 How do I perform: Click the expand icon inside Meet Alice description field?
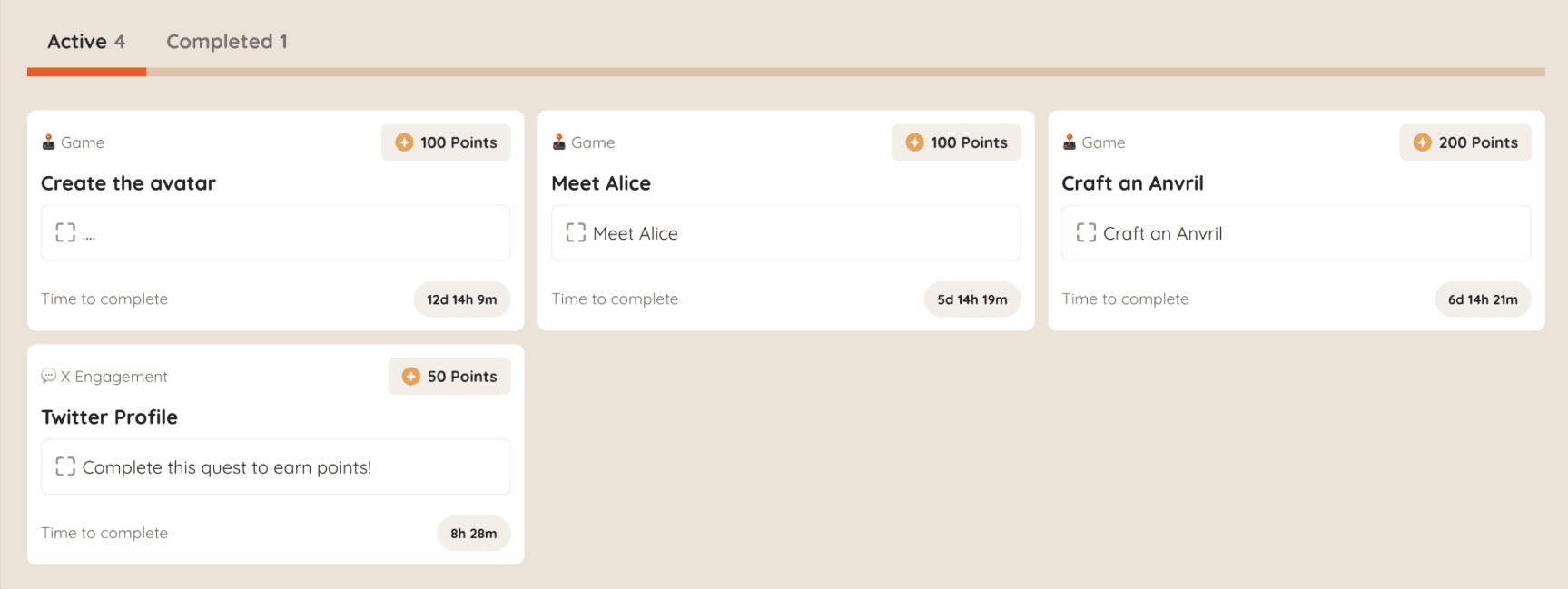click(575, 232)
